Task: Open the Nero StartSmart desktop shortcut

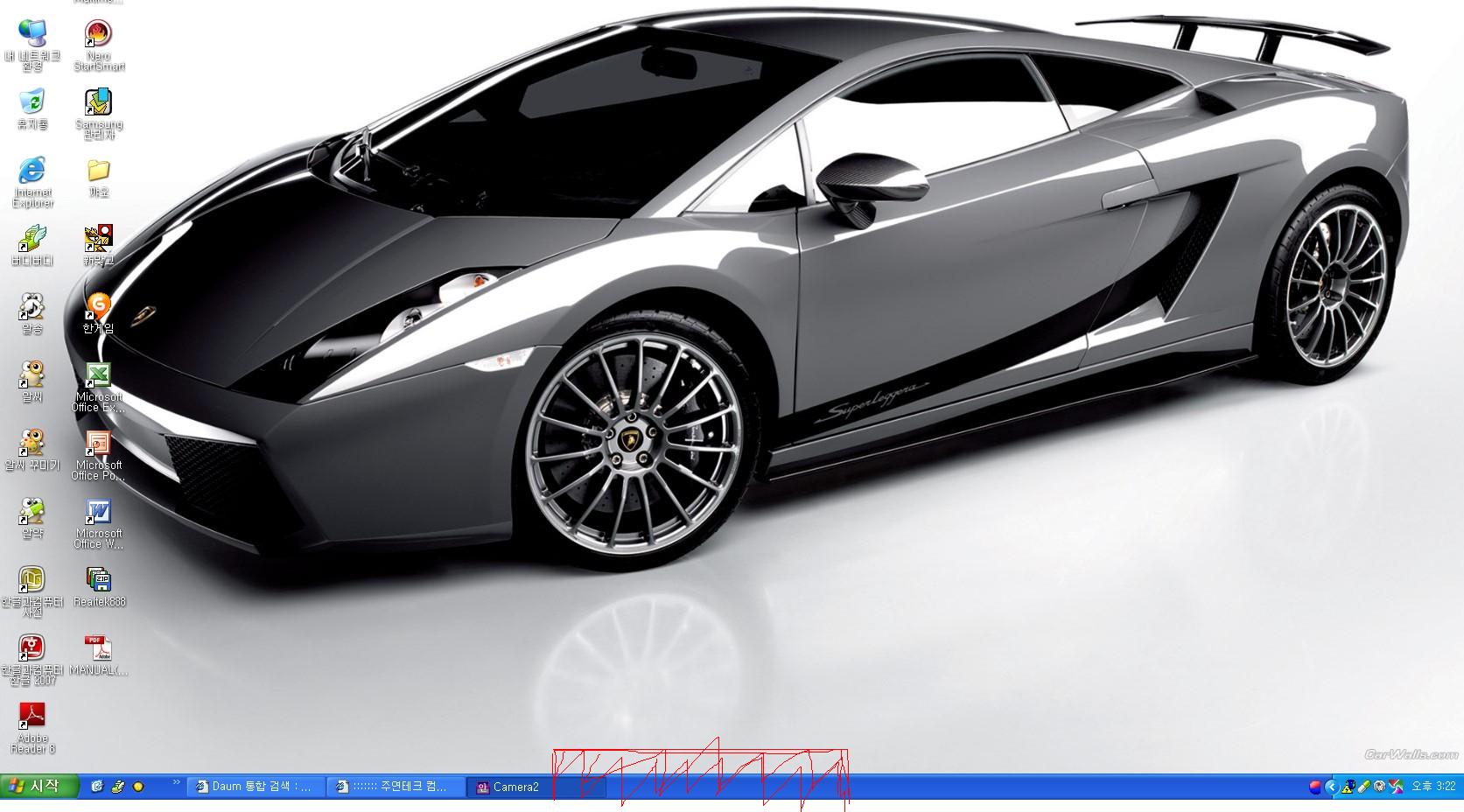Action: pos(99,35)
